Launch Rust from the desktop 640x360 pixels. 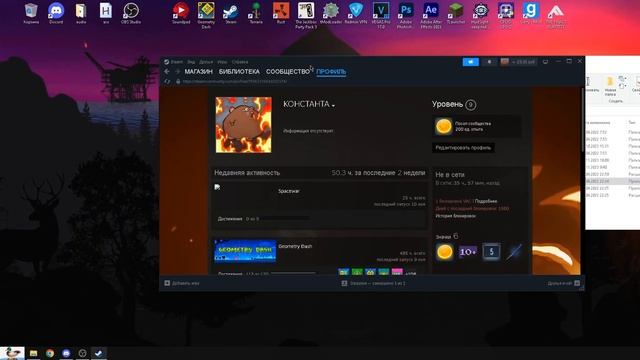[x=281, y=13]
